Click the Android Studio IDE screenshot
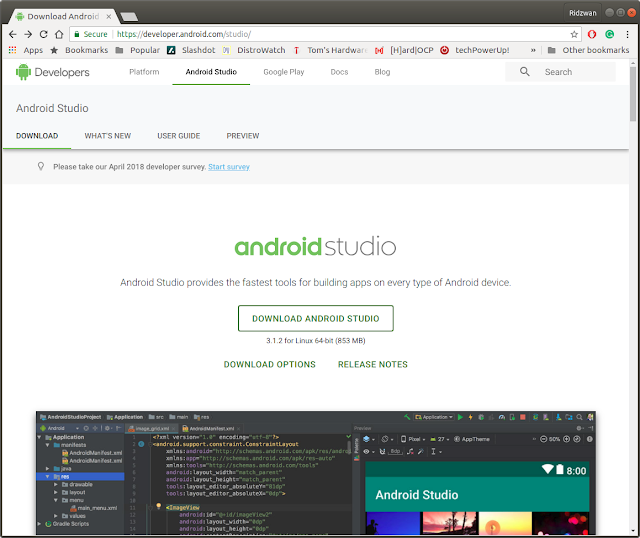The height and width of the screenshot is (538, 640). coord(316,473)
